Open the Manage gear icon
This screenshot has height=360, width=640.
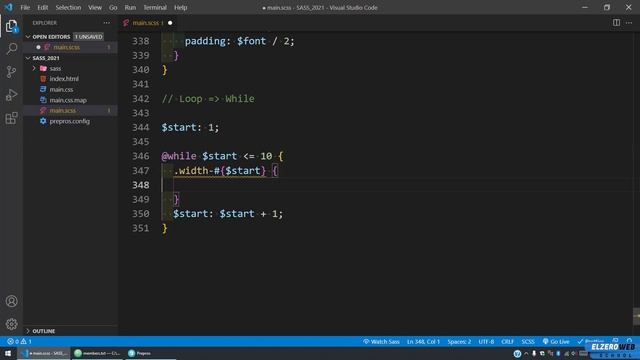[x=11, y=324]
